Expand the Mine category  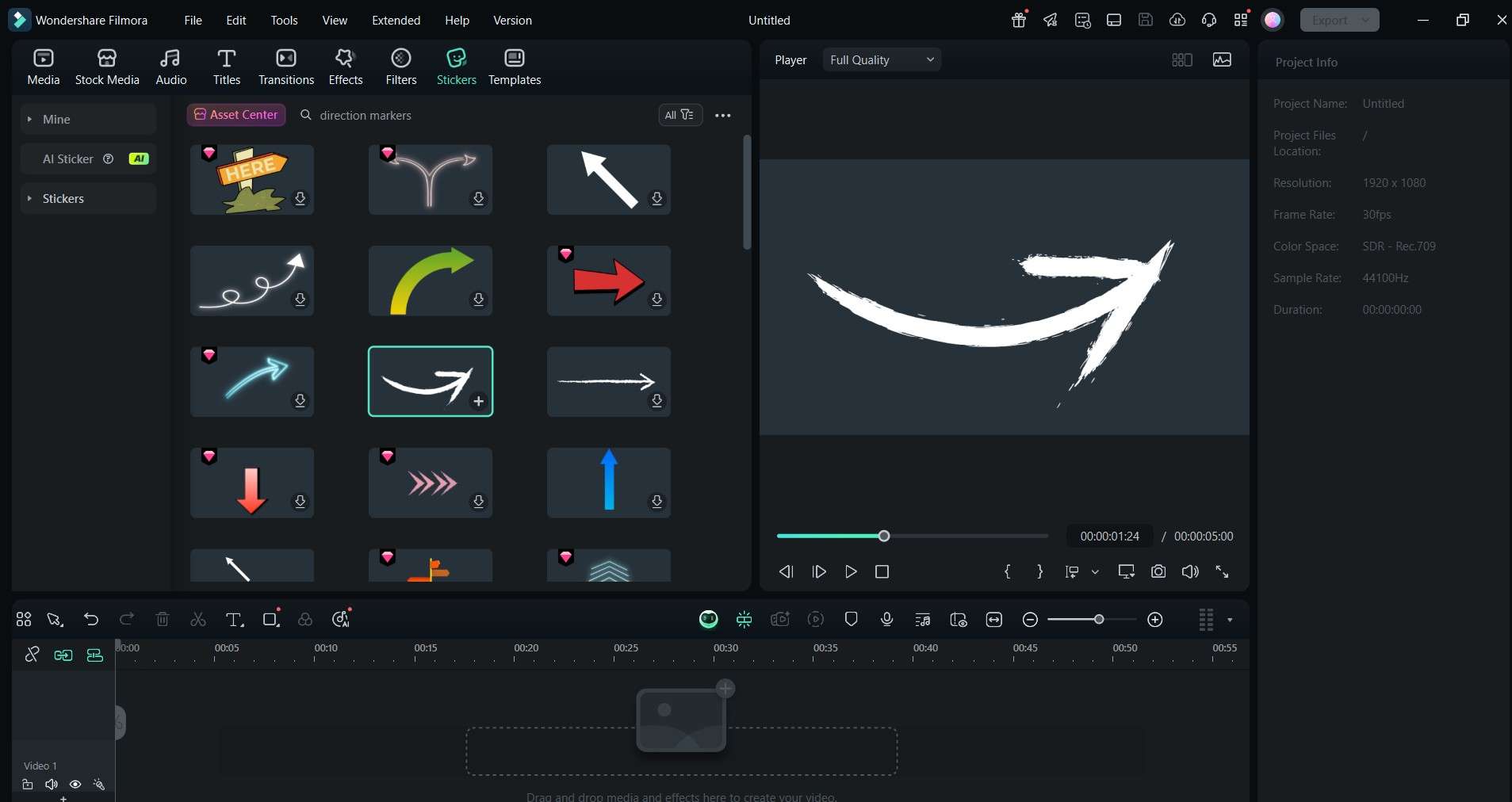[88, 119]
